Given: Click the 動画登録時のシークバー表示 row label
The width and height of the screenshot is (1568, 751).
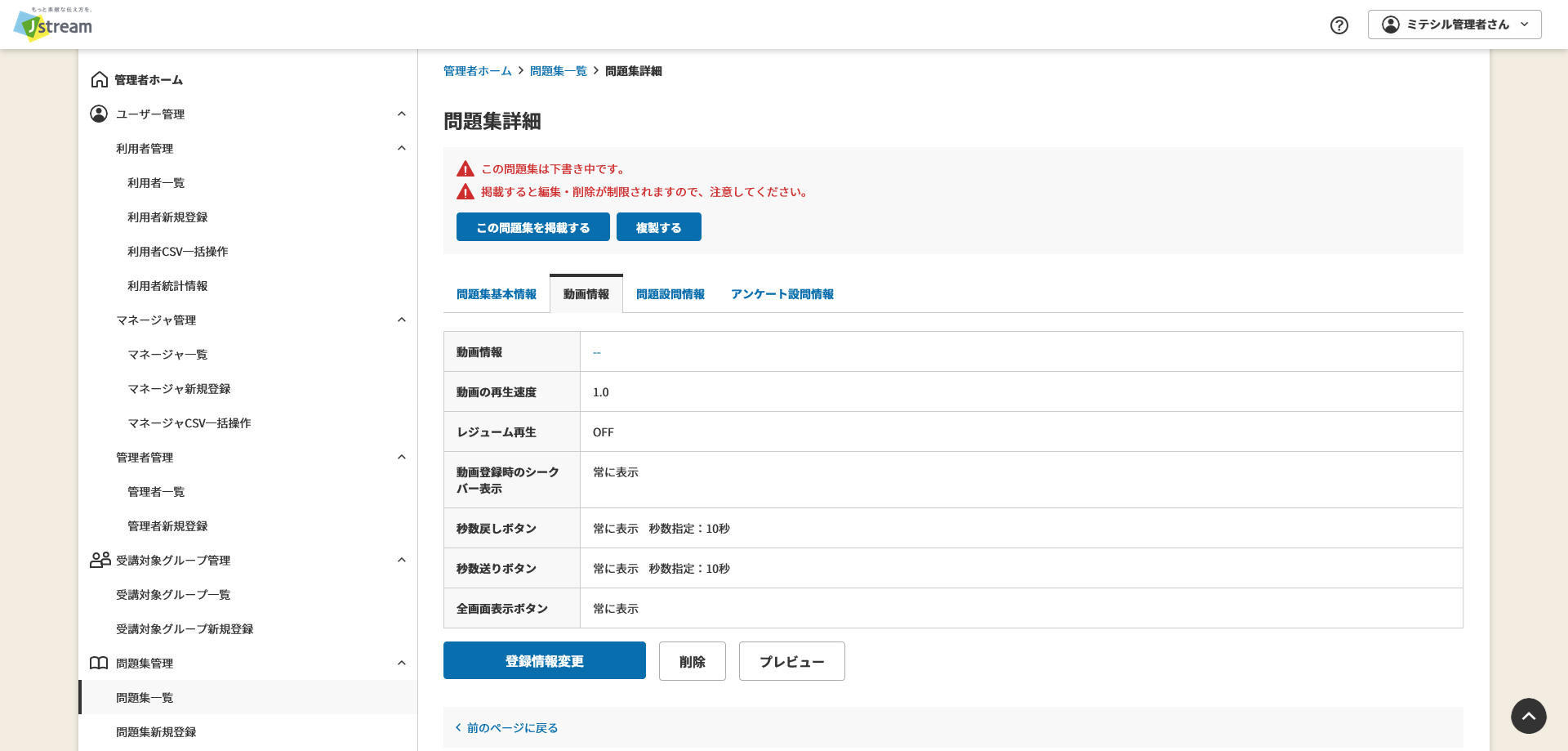Looking at the screenshot, I should pyautogui.click(x=508, y=481).
